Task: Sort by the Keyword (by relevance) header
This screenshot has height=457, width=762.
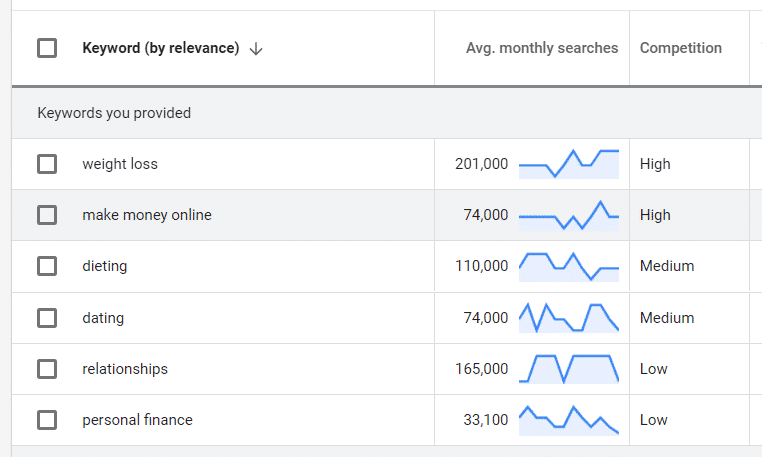Action: pos(161,48)
